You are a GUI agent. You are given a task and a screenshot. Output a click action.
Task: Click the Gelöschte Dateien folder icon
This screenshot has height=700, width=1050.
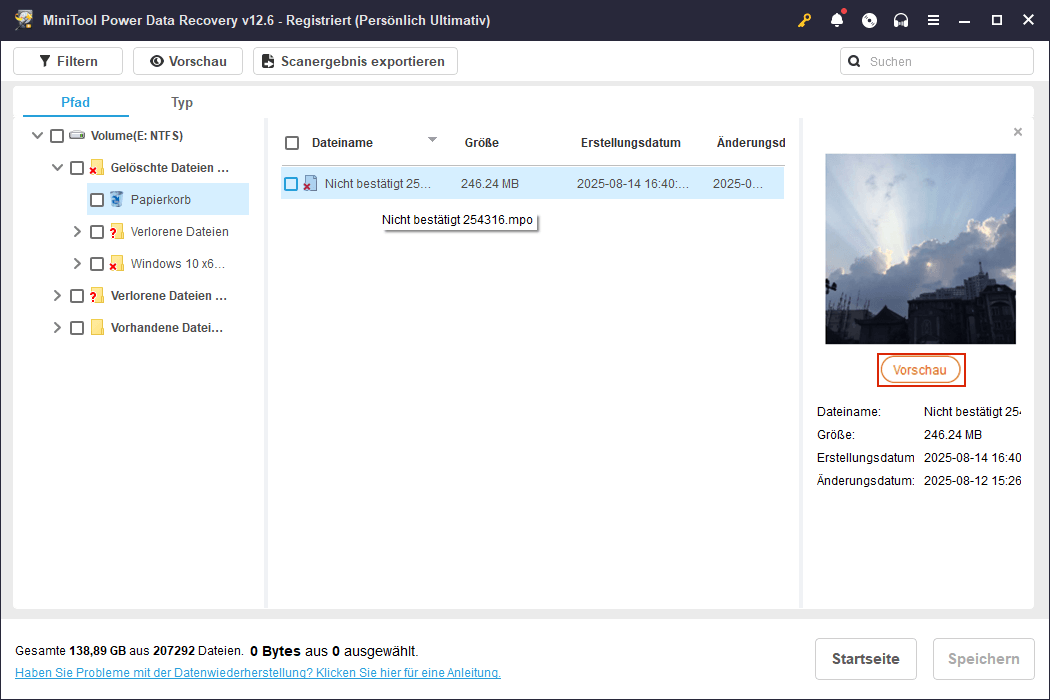[96, 167]
